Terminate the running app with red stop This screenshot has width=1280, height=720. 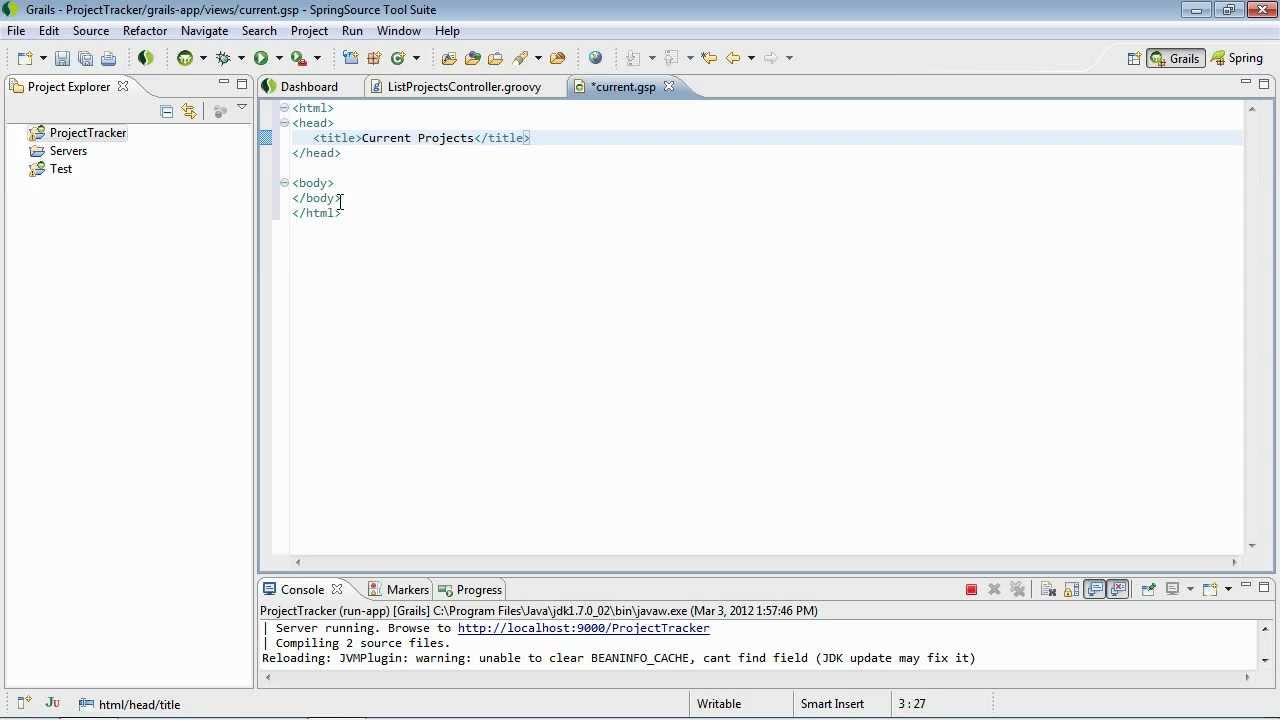[x=971, y=590]
